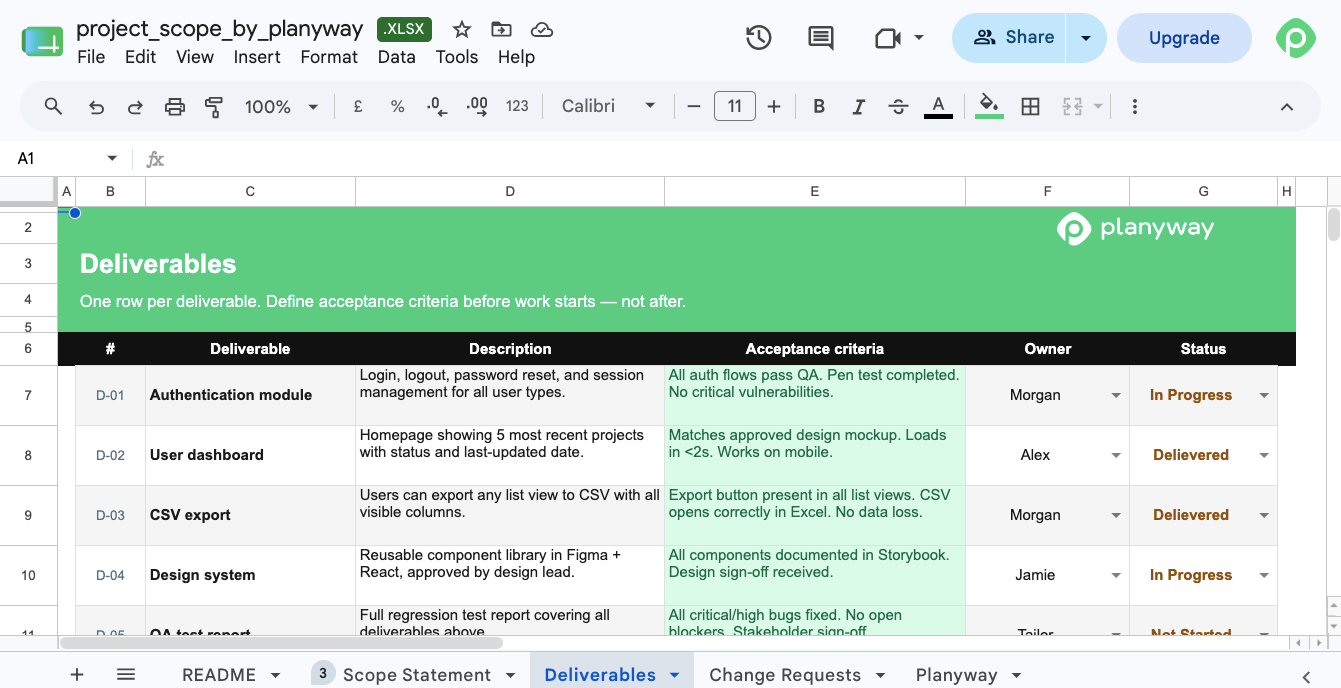Viewport: 1341px width, 688px height.
Task: Undo the last action
Action: click(x=96, y=106)
